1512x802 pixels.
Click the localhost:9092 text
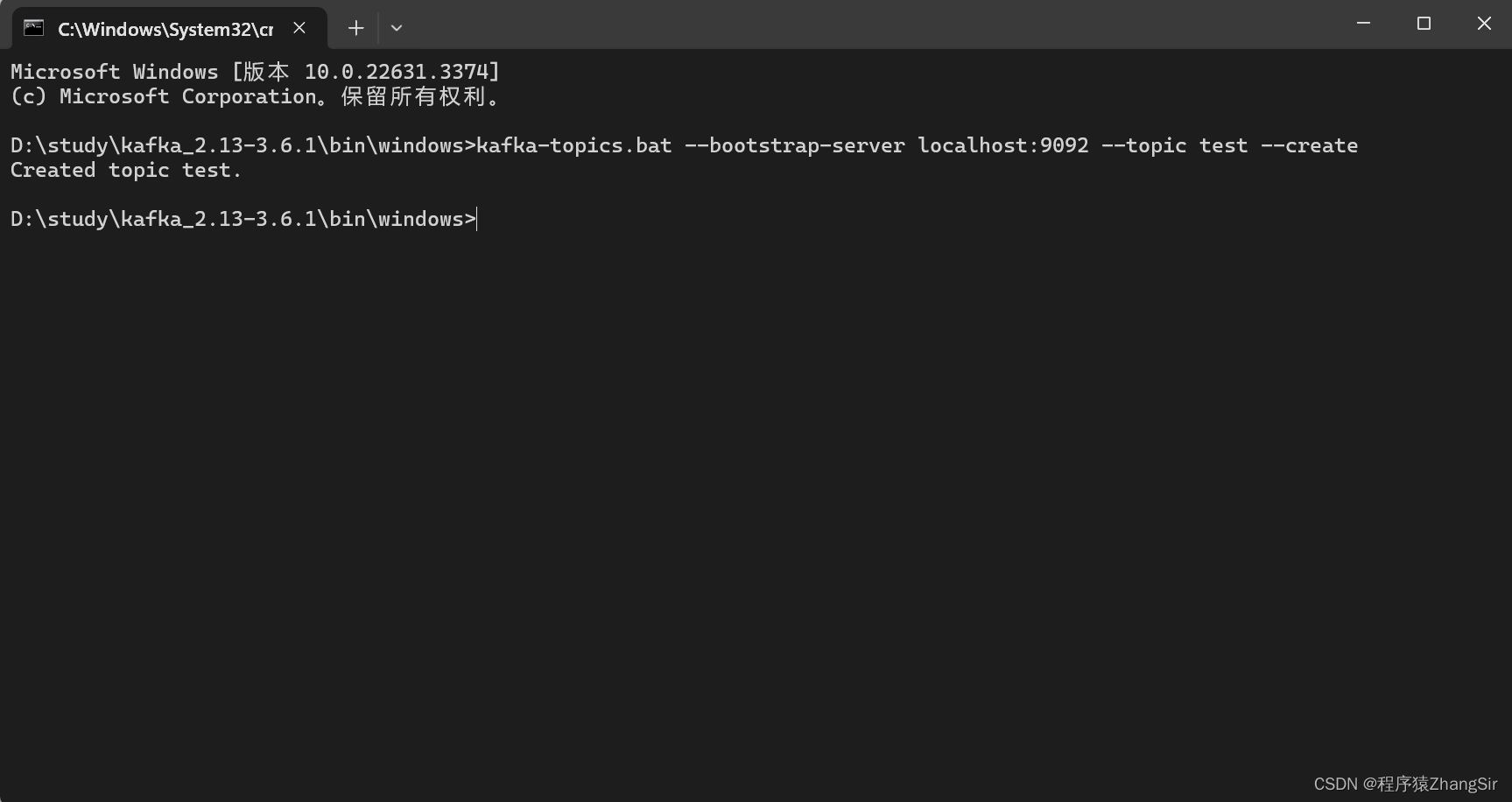tap(1003, 145)
